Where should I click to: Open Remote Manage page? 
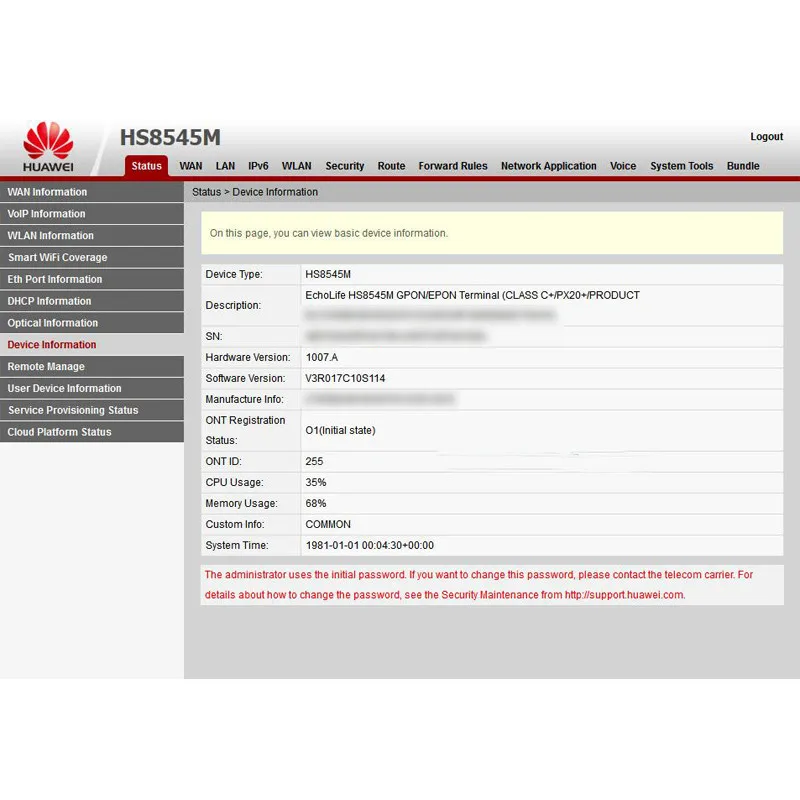point(44,367)
